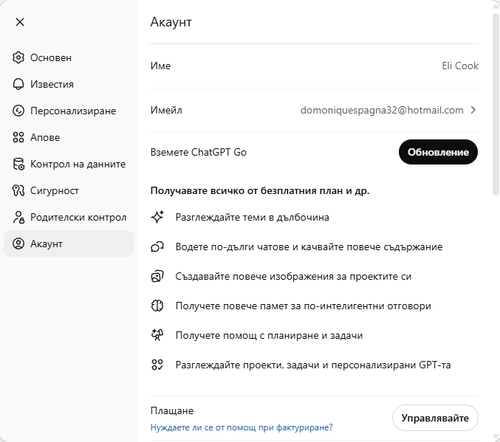Click the vertical scrollbar thumb
This screenshot has width=500, height=442.
tap(496, 103)
